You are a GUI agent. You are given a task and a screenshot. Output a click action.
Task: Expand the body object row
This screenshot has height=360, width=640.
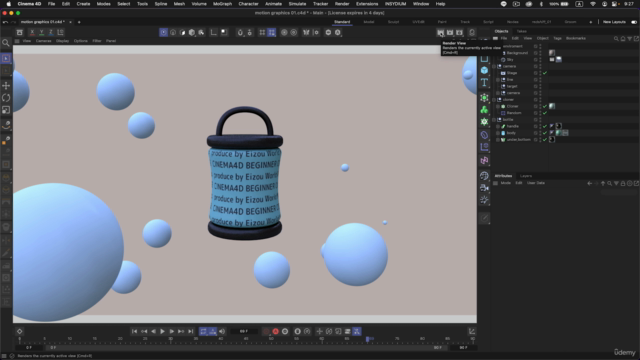click(498, 133)
